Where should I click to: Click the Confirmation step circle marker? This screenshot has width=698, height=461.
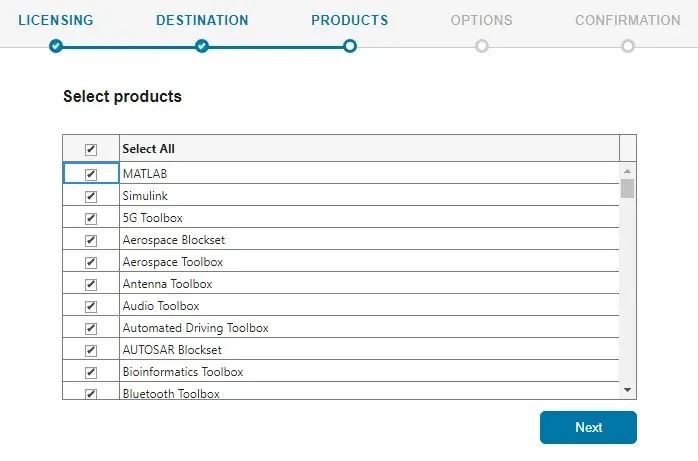pos(628,46)
